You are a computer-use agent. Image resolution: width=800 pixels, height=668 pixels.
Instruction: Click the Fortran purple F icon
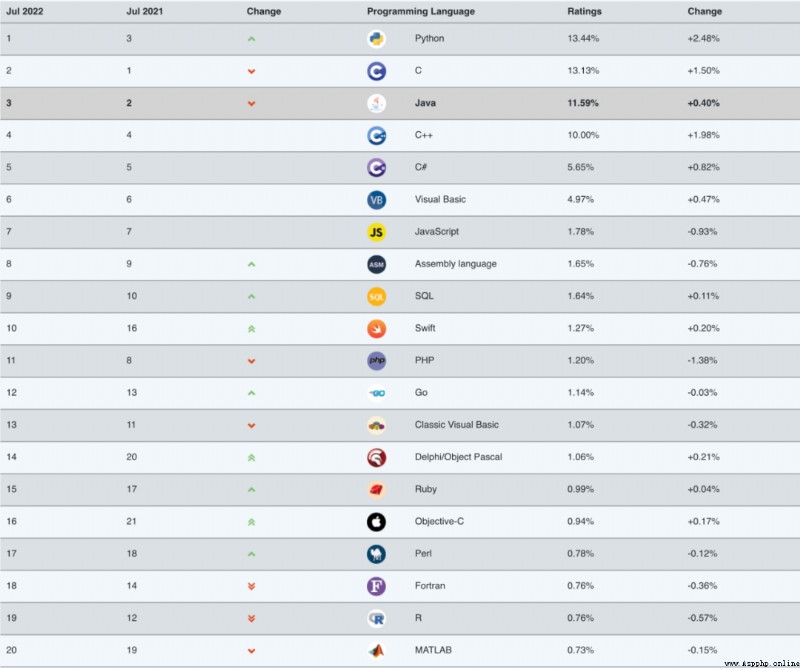(x=377, y=586)
